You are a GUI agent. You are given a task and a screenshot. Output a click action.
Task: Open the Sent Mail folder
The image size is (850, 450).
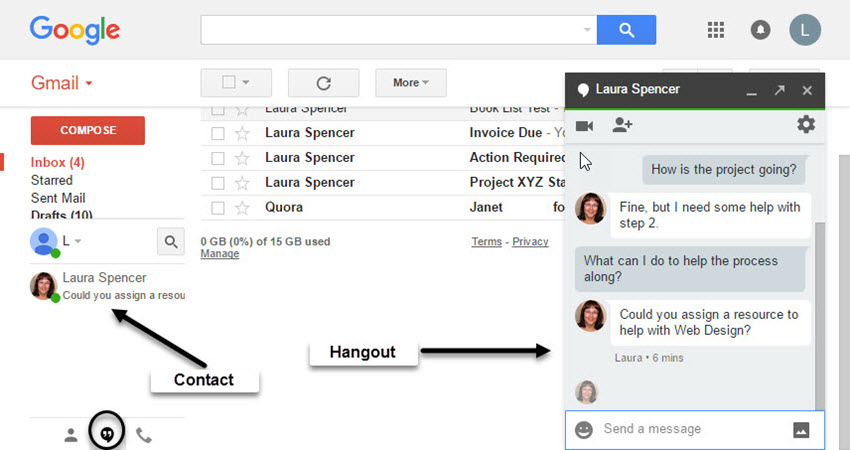(58, 198)
